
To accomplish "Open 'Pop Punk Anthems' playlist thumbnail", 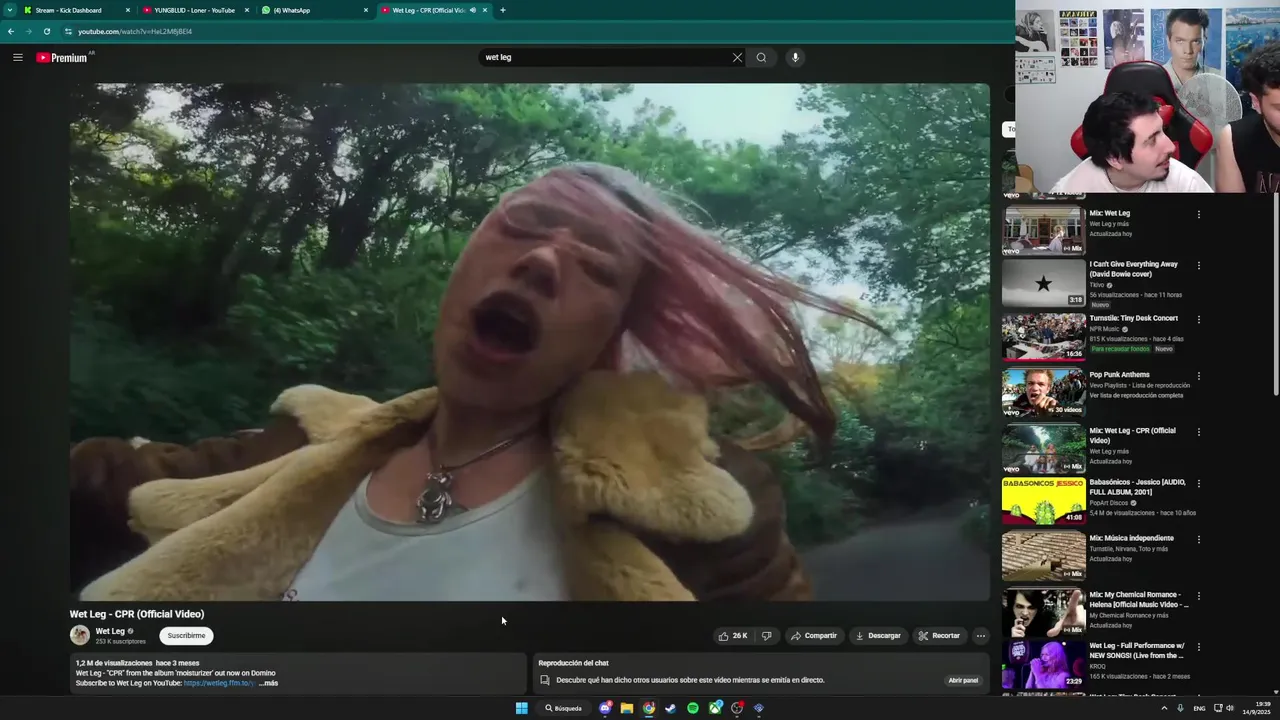I will pos(1043,392).
